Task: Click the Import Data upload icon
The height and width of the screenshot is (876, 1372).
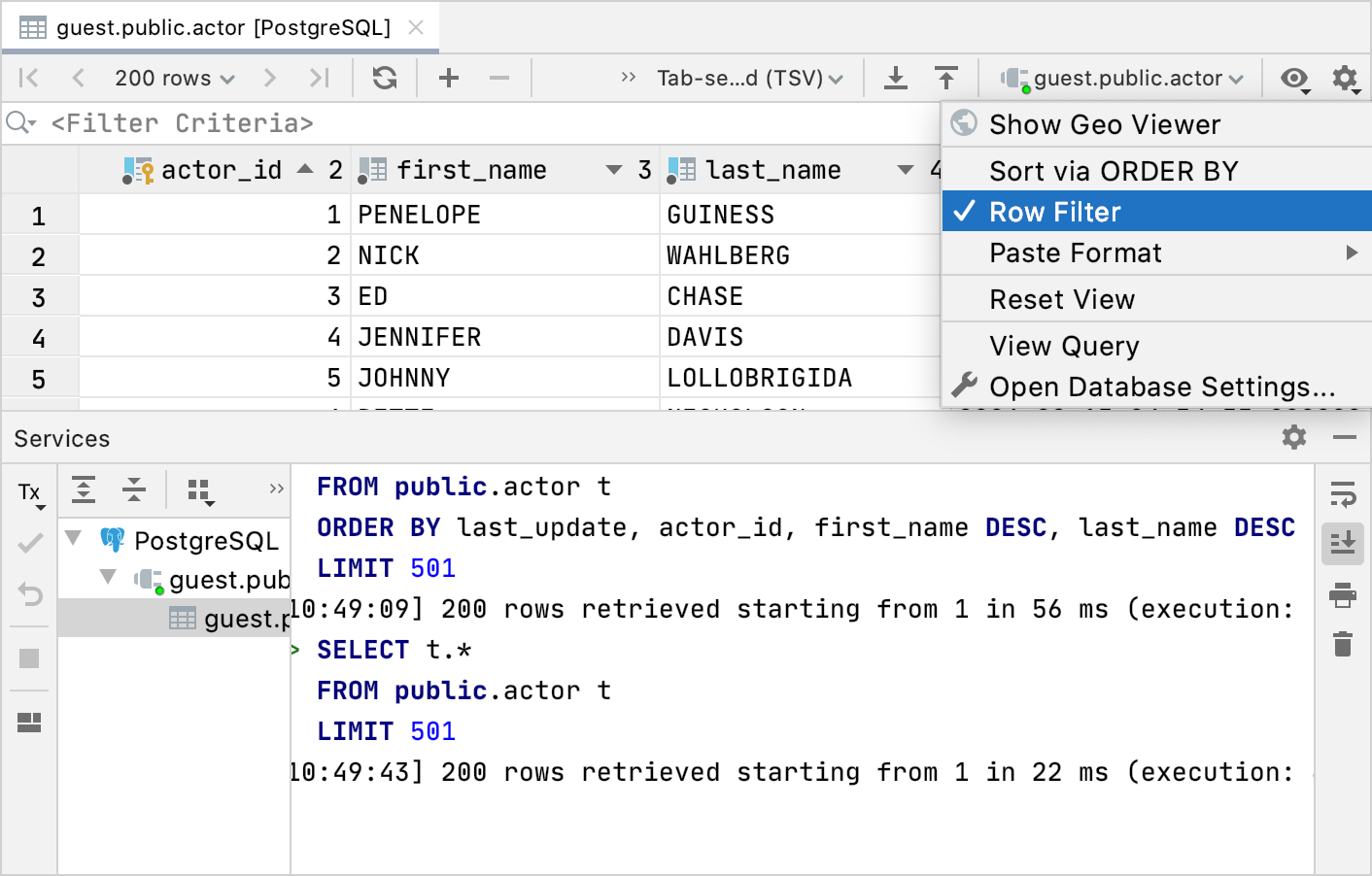Action: point(945,78)
